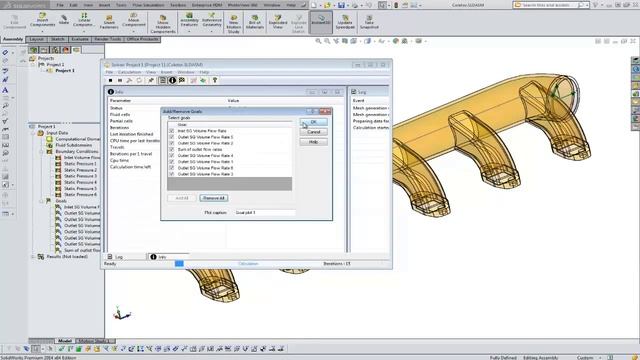640x360 pixels.
Task: Click the Print icon in title bar
Action: click(355, 5)
